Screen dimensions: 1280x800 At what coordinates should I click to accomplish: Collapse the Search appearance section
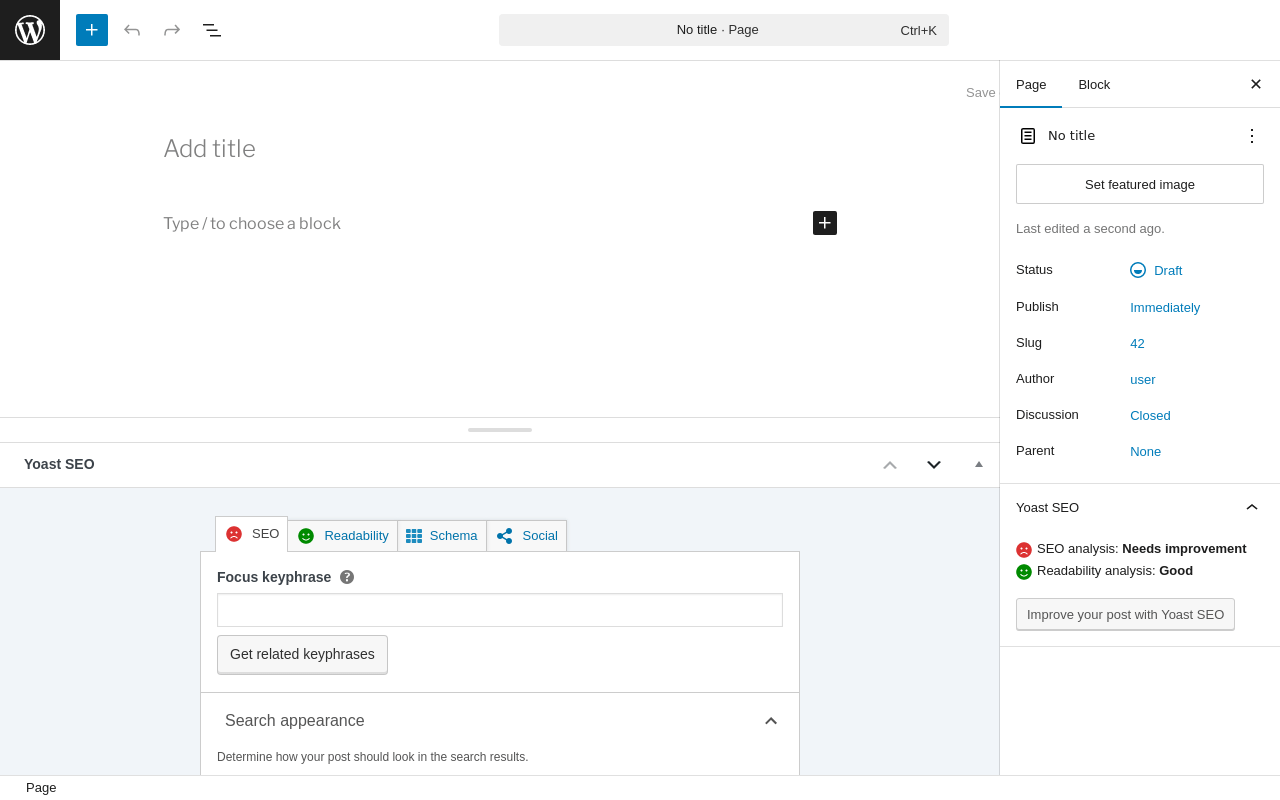[771, 721]
